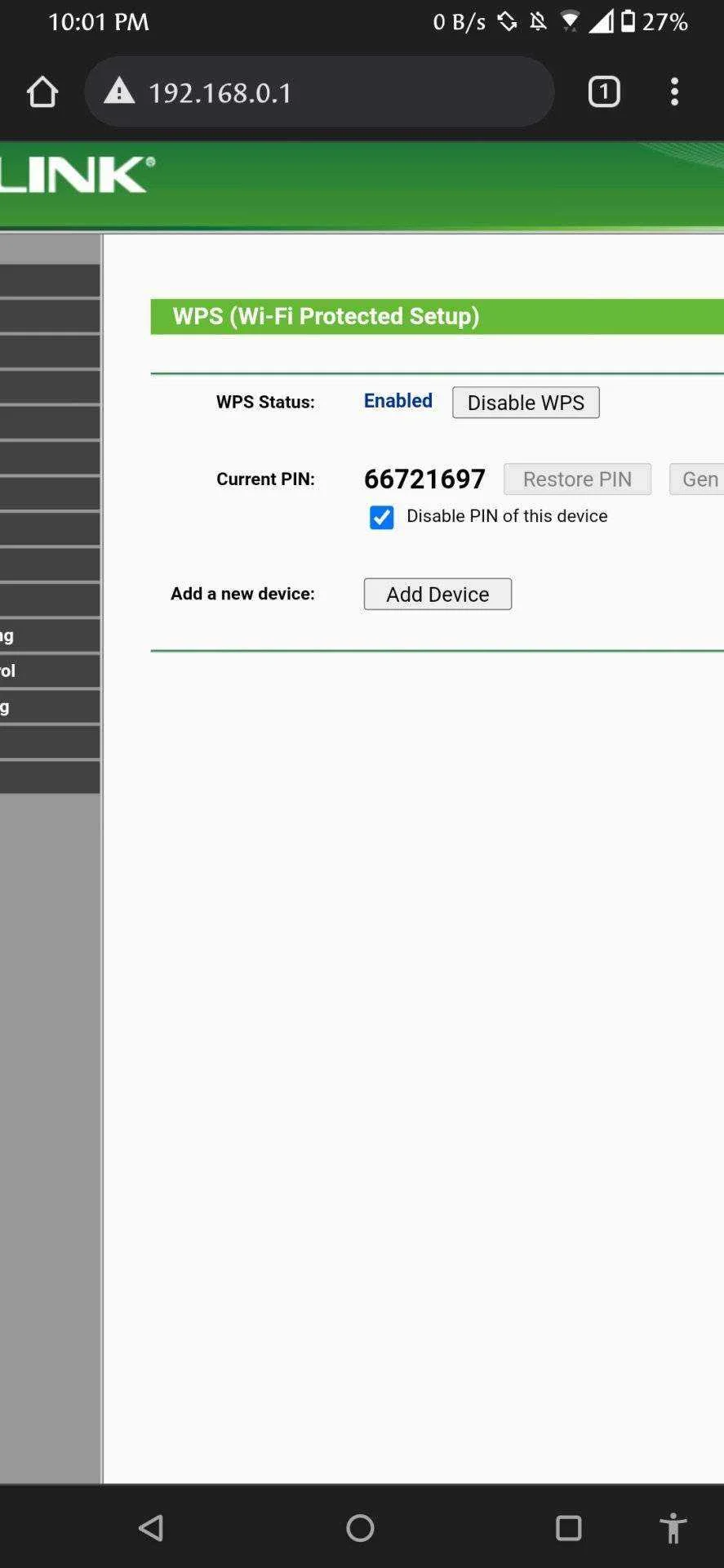724x1568 pixels.
Task: Click the TP-LINK logo in header
Action: click(x=76, y=174)
